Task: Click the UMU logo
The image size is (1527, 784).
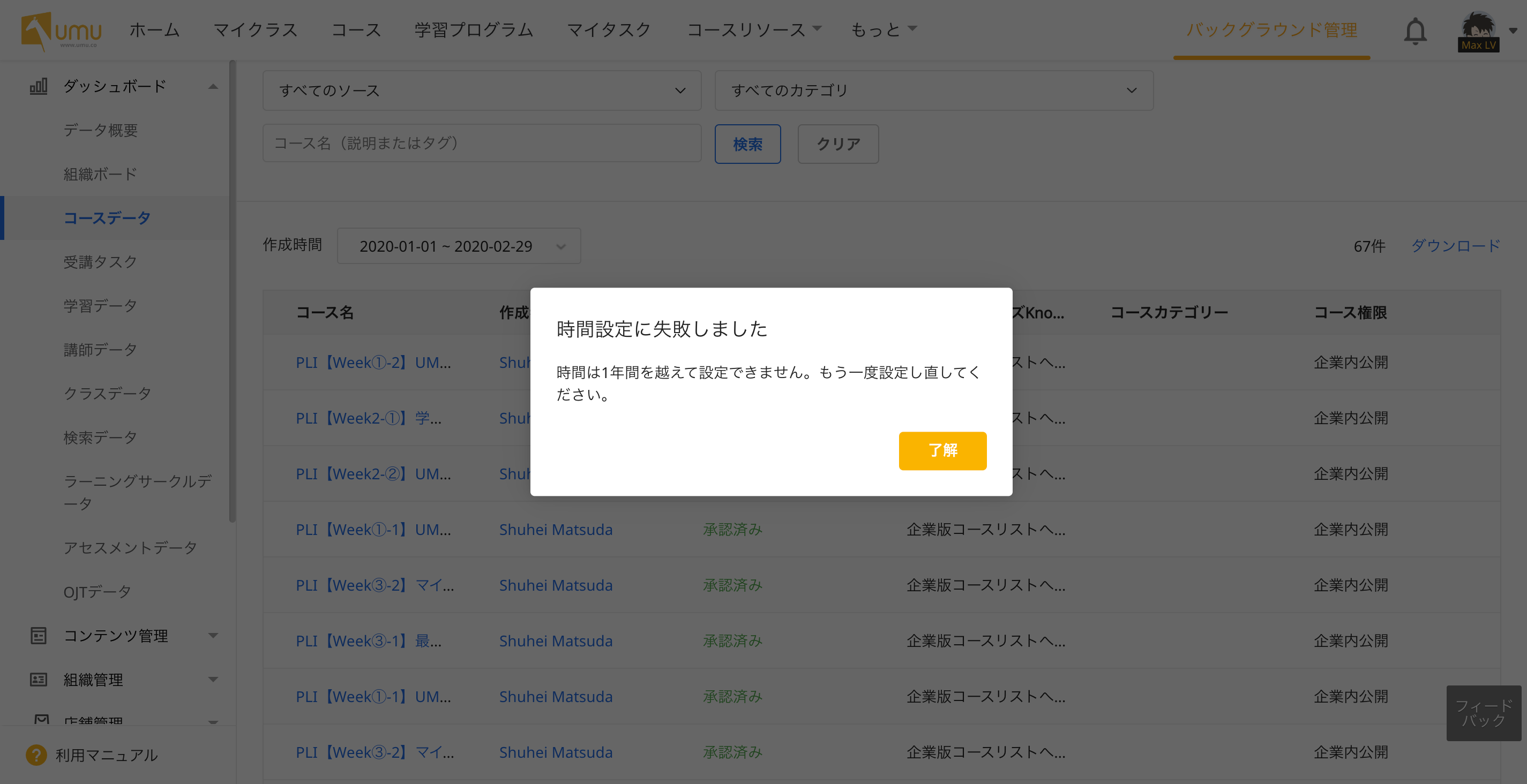Action: click(61, 31)
